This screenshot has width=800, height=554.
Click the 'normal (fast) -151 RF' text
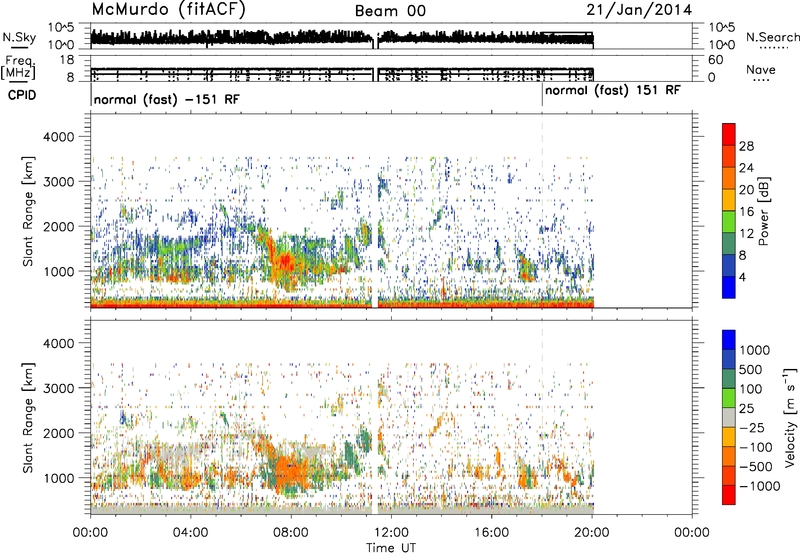[166, 99]
